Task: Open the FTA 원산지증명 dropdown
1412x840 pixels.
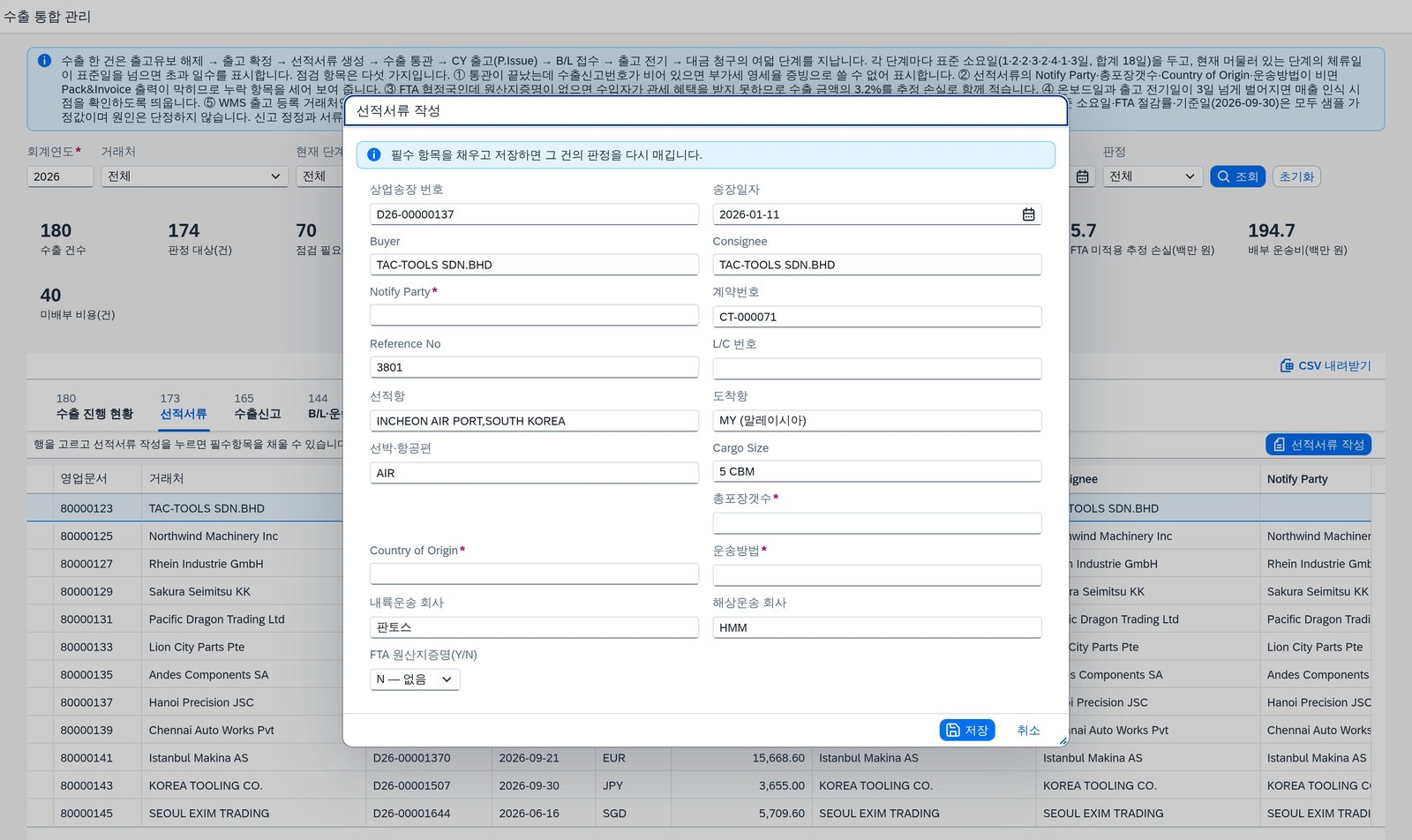Action: [415, 679]
